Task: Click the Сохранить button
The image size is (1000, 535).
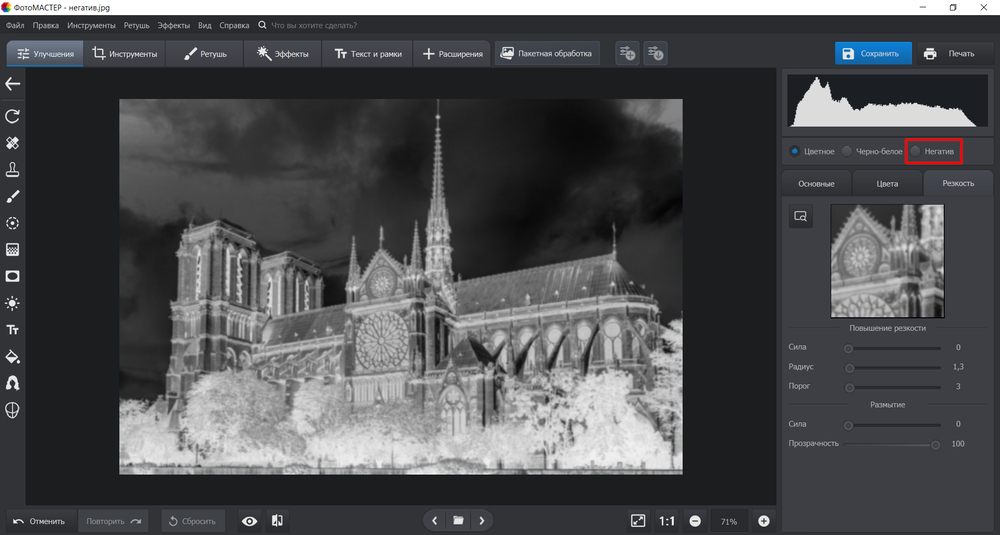Action: pyautogui.click(x=873, y=54)
